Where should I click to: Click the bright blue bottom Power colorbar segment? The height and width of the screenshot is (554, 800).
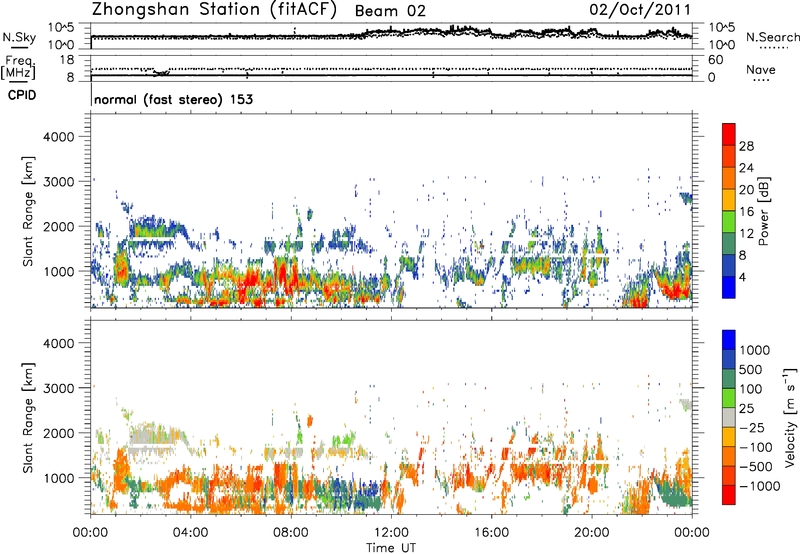coord(729,288)
